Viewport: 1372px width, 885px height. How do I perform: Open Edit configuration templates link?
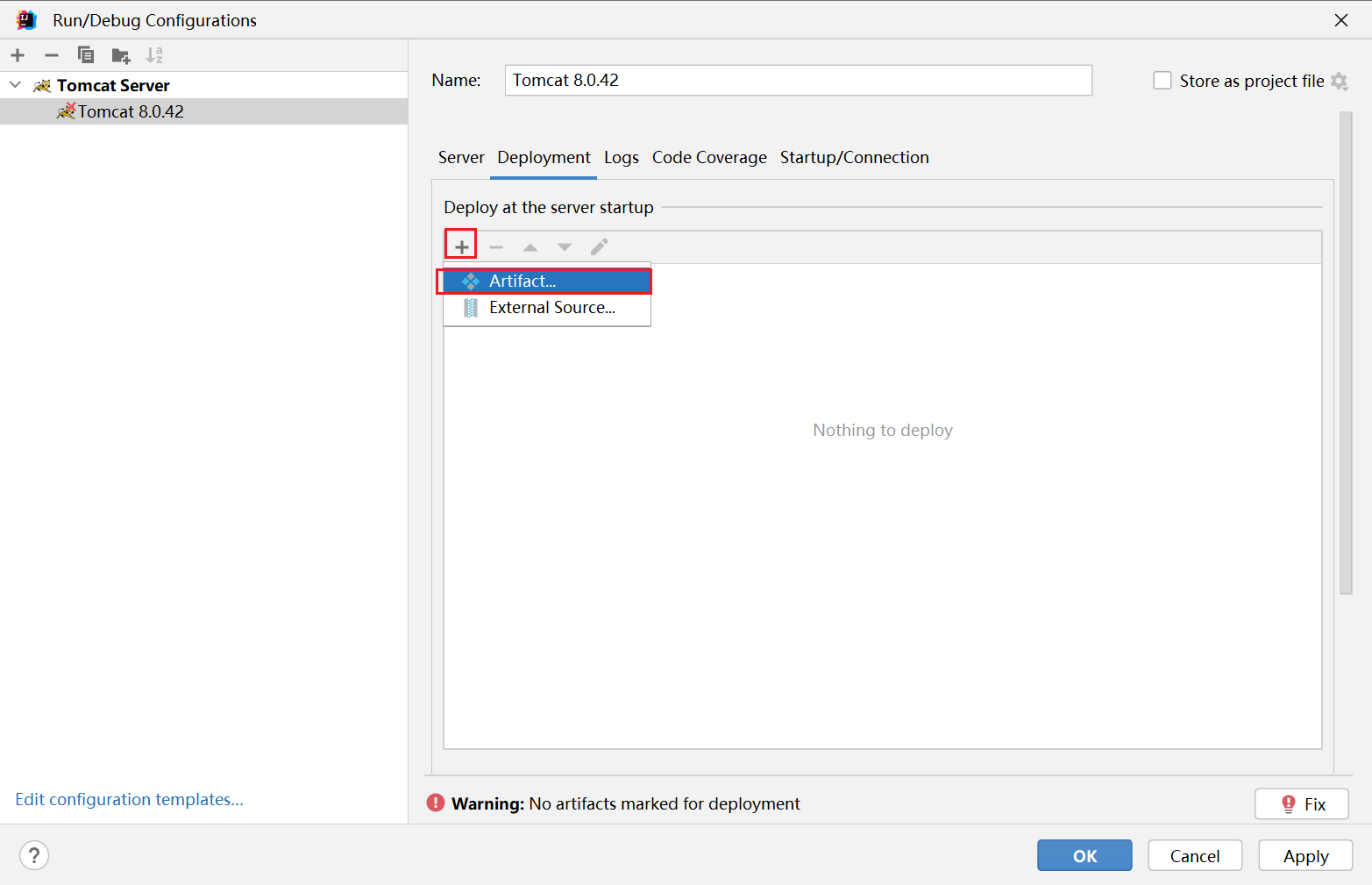click(129, 799)
